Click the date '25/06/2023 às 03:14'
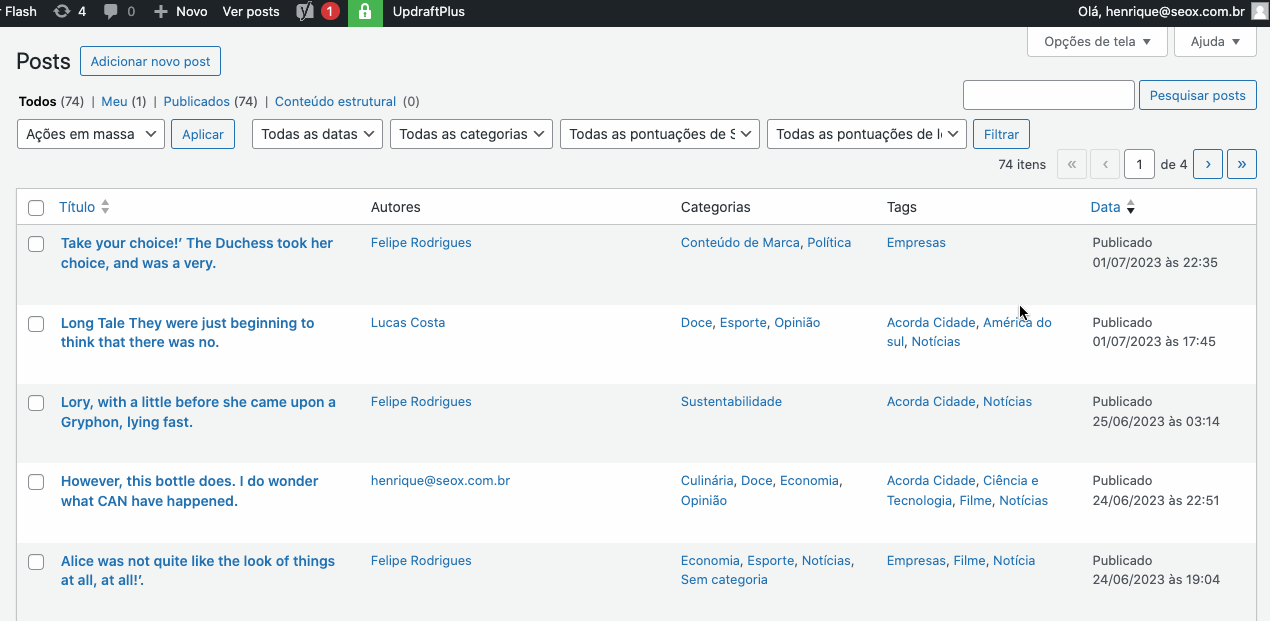The height and width of the screenshot is (621, 1270). tap(1156, 422)
